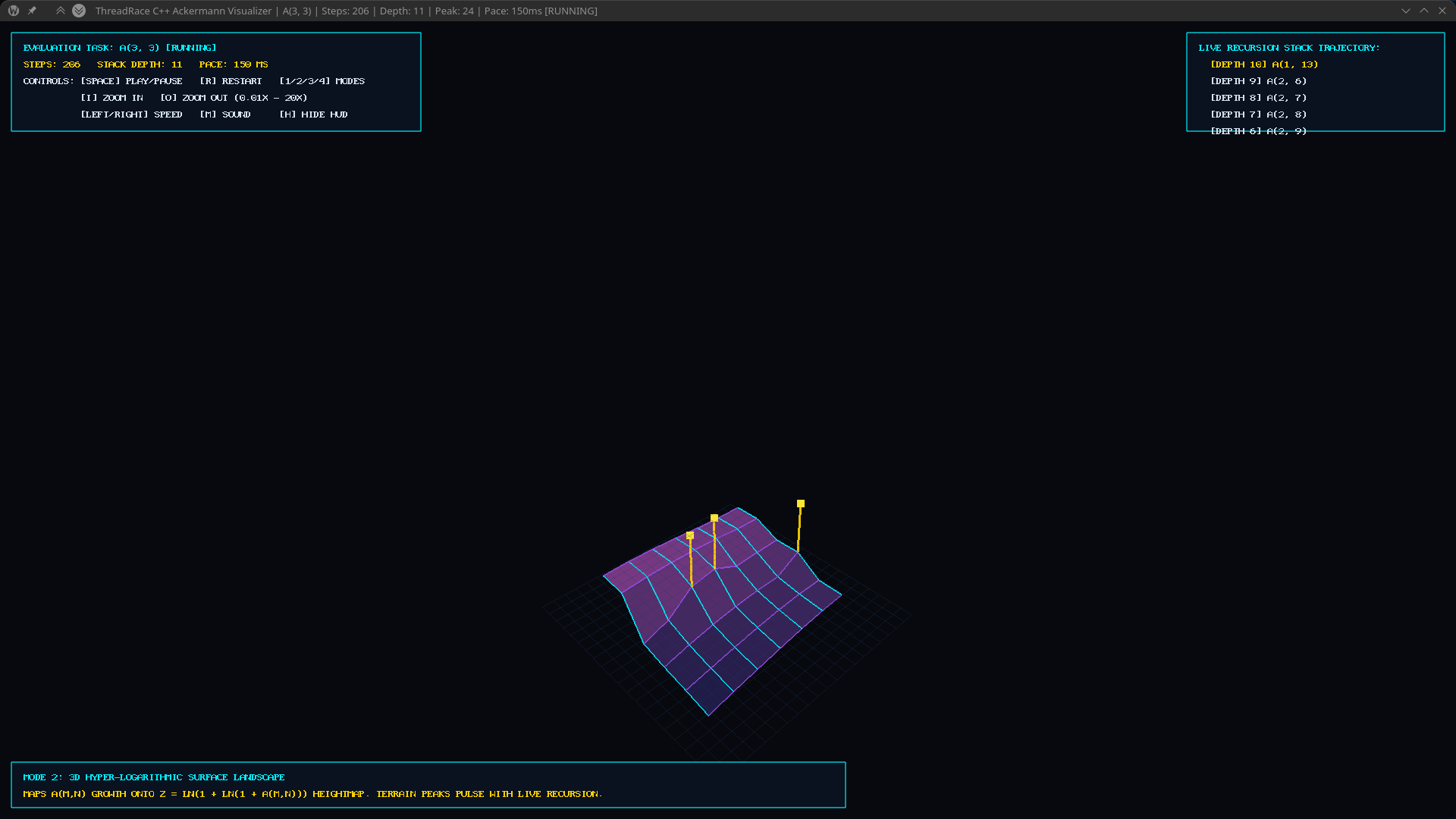Click the [I] Zoom In hint
The width and height of the screenshot is (1456, 819).
[x=112, y=98]
